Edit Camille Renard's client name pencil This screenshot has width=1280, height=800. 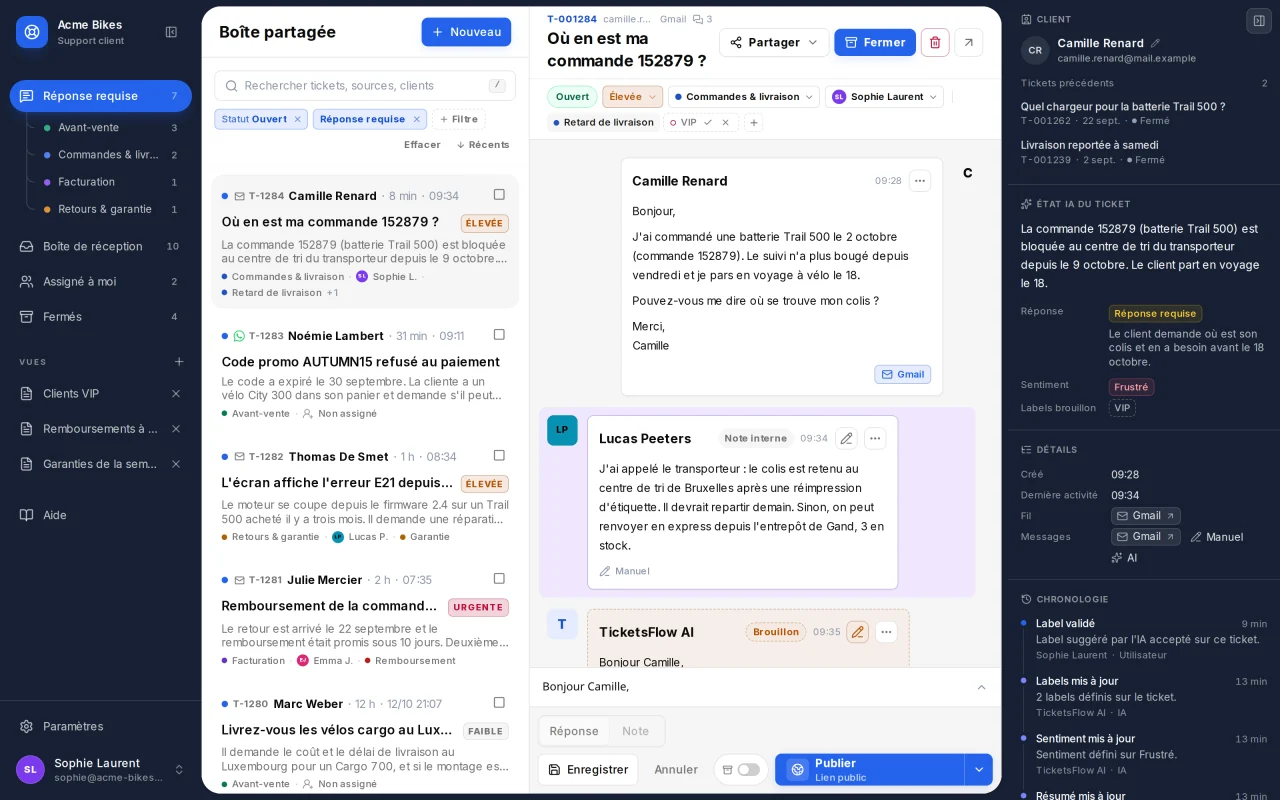(x=1155, y=43)
